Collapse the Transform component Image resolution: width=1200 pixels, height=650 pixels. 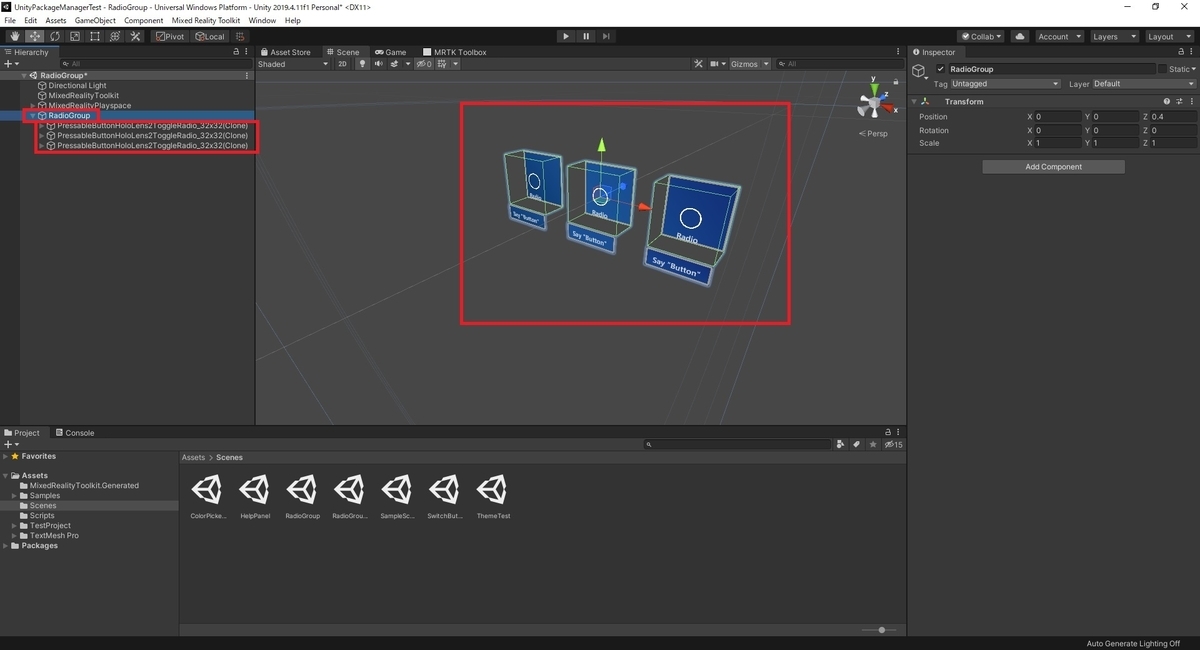(x=915, y=101)
